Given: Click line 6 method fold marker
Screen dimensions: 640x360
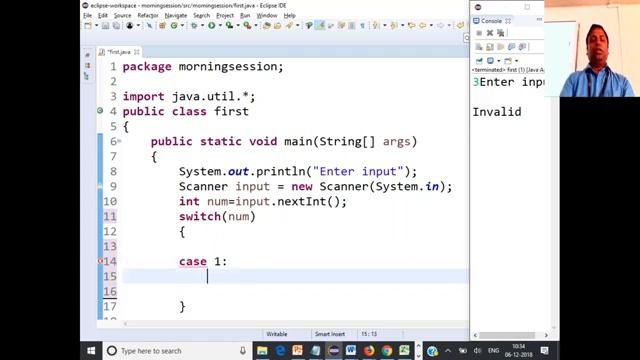Looking at the screenshot, I should [119, 141].
